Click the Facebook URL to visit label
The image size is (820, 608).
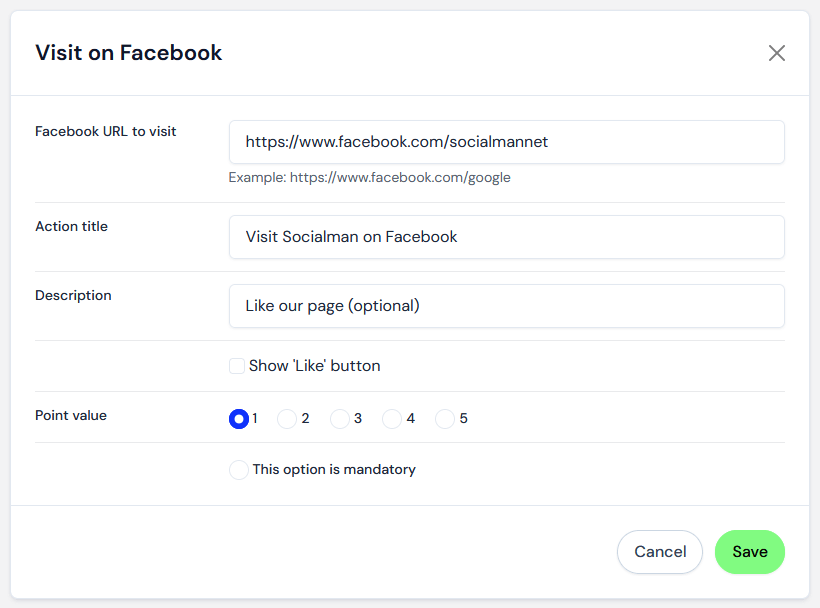click(x=106, y=131)
